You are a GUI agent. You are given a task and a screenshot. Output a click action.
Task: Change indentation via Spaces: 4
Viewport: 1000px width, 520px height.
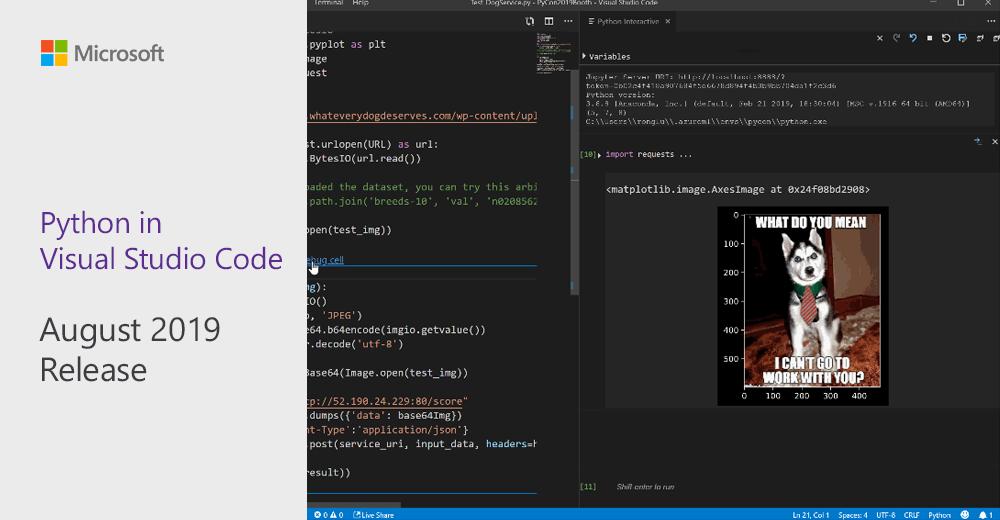pos(853,514)
